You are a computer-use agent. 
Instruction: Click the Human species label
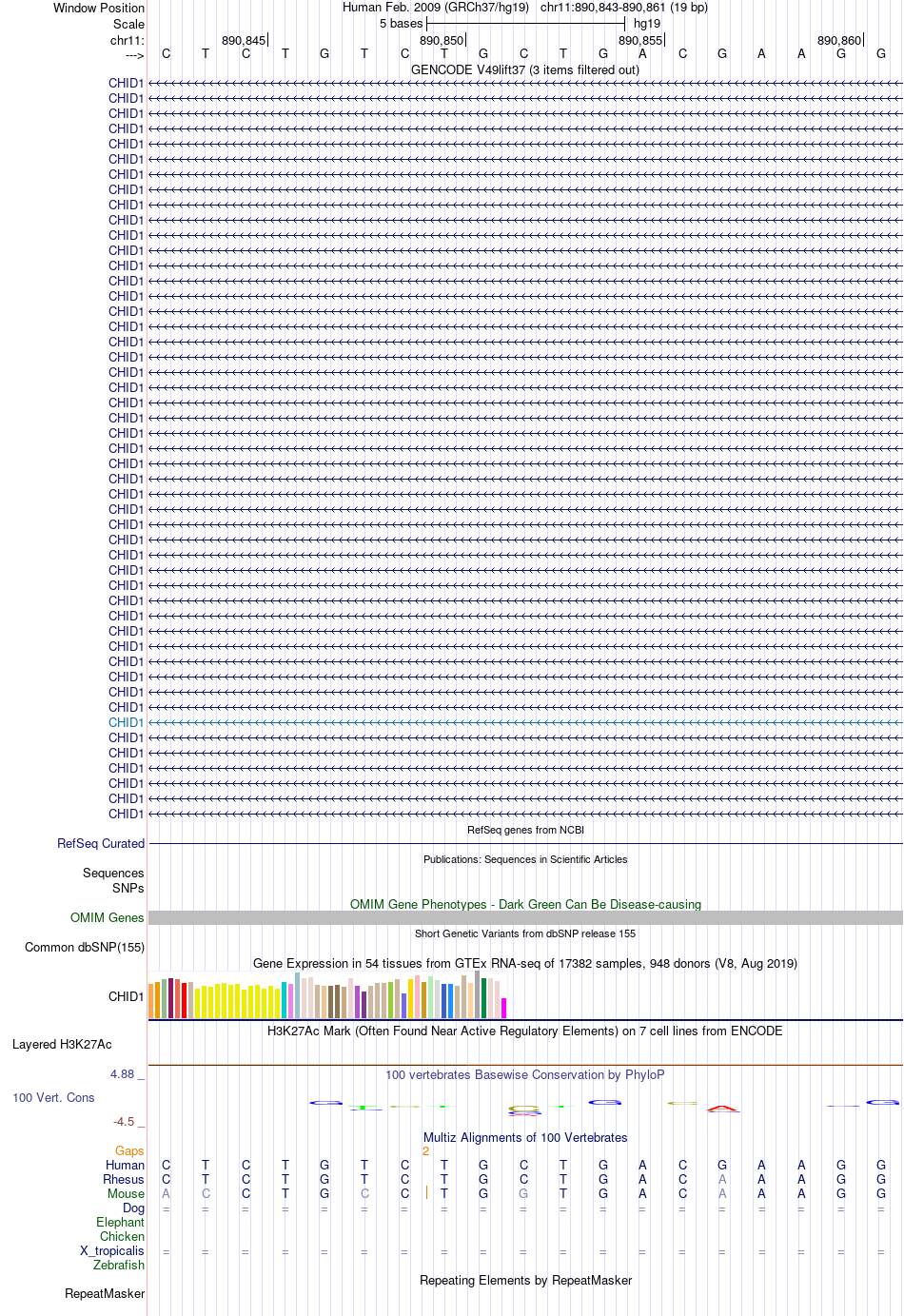pos(125,1165)
